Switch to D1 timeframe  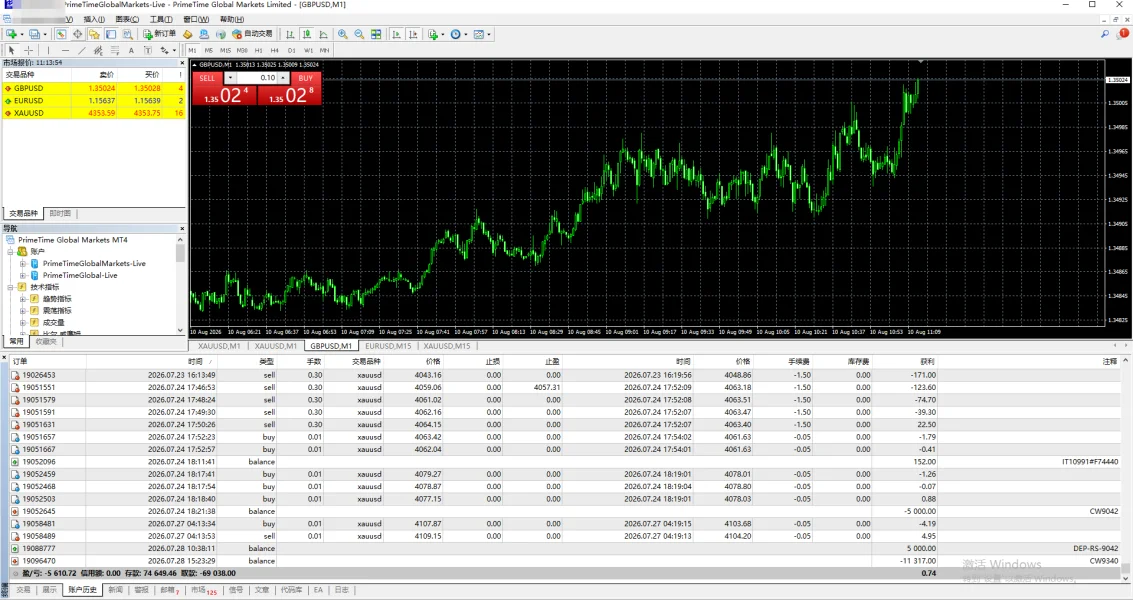[291, 51]
